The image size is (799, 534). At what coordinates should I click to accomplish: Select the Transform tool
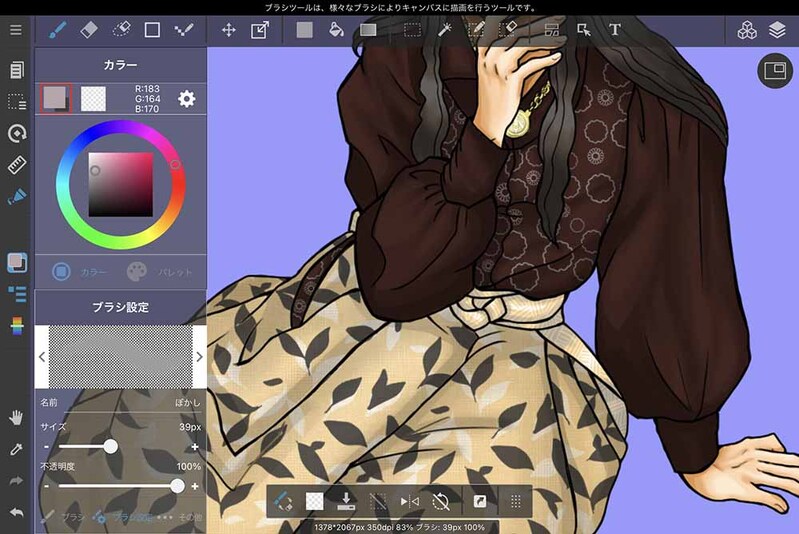click(260, 30)
